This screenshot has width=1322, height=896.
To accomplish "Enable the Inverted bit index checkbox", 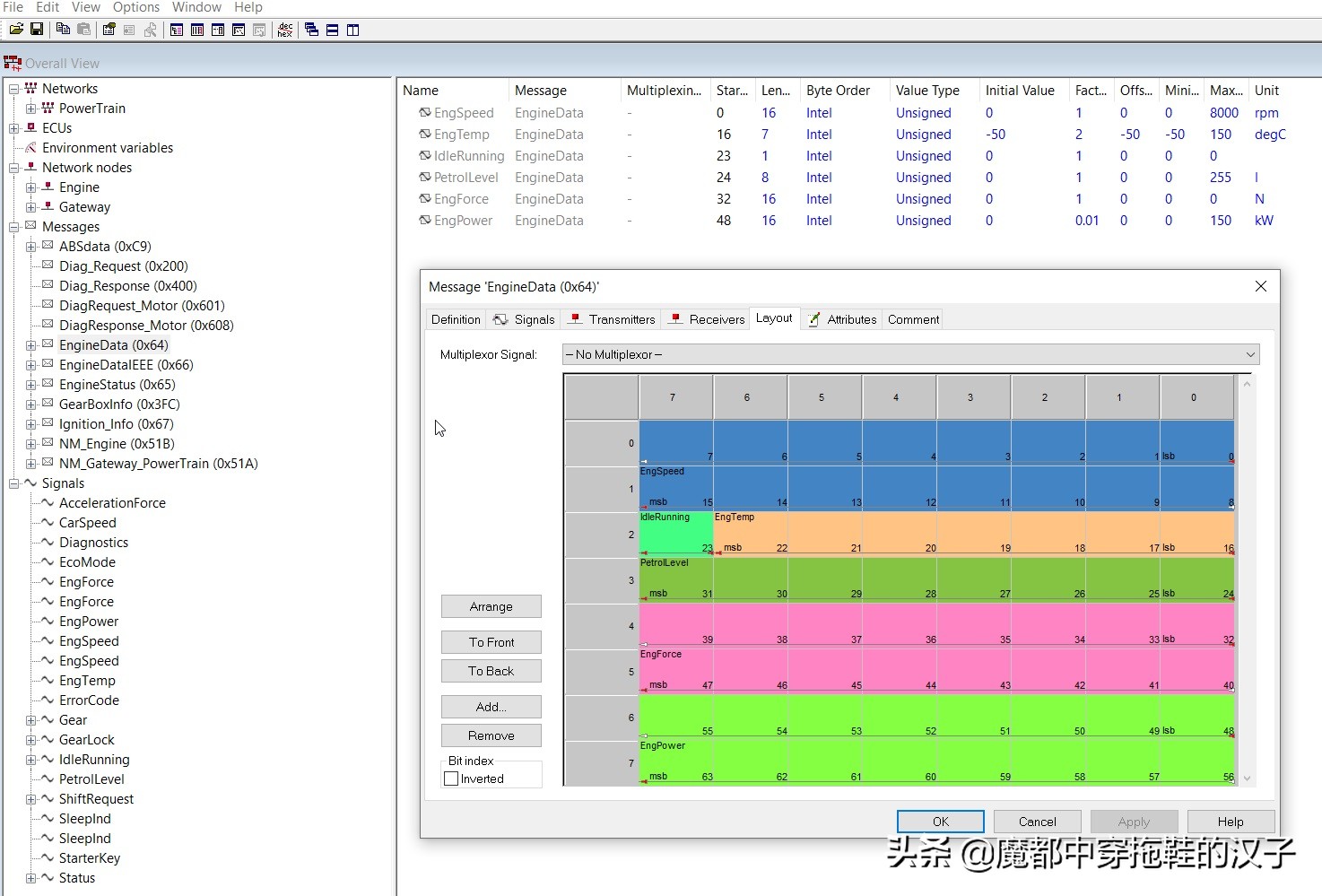I will click(x=451, y=779).
